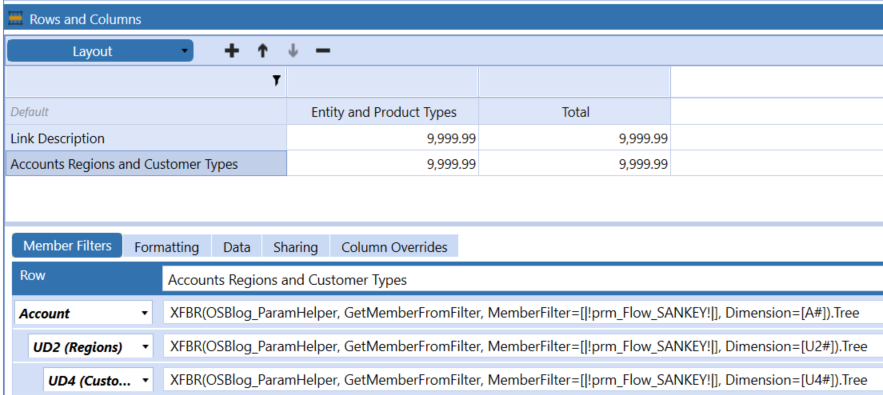Click the filter funnel icon in grid header

pyautogui.click(x=277, y=81)
